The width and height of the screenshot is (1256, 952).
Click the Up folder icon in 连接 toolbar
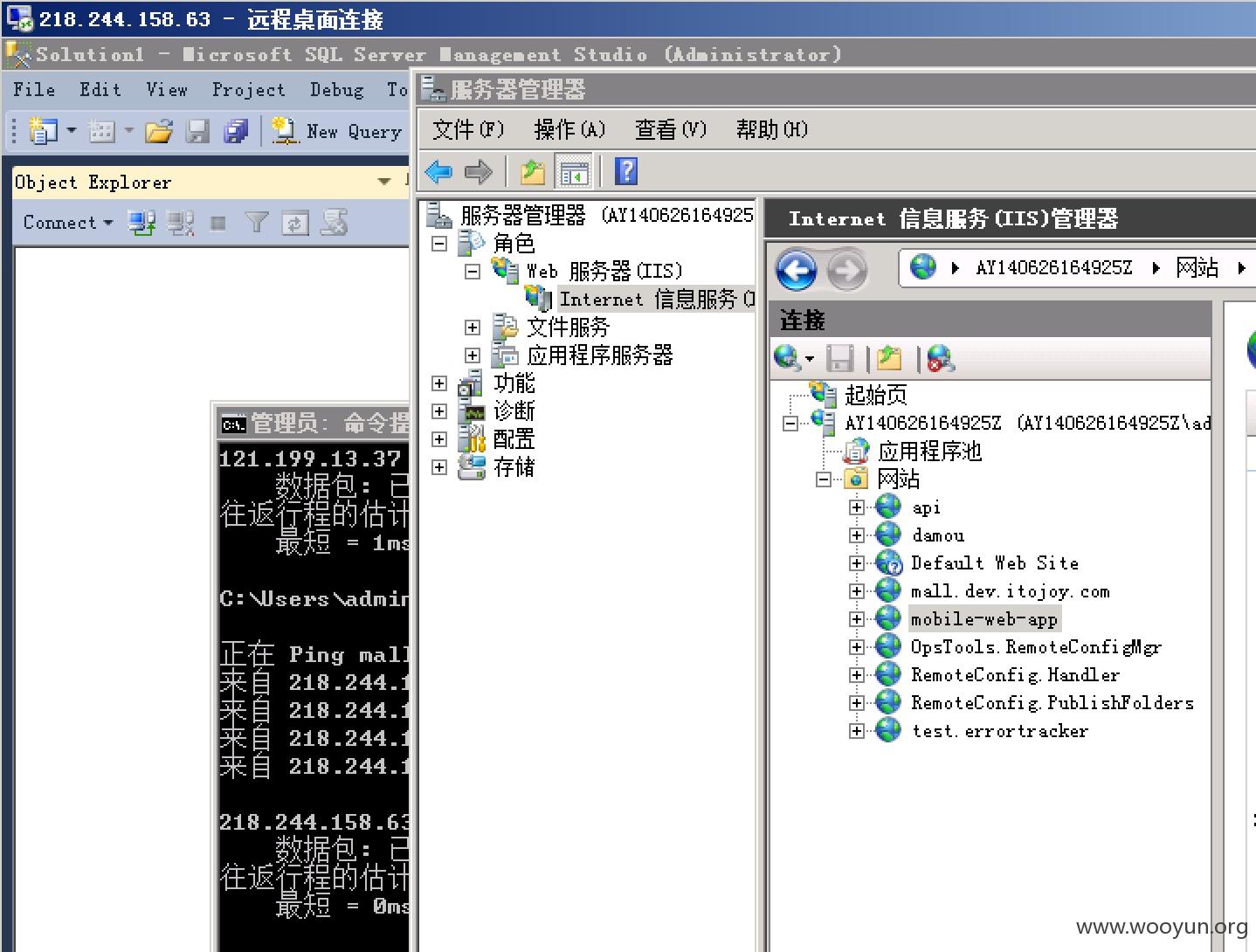pos(890,357)
